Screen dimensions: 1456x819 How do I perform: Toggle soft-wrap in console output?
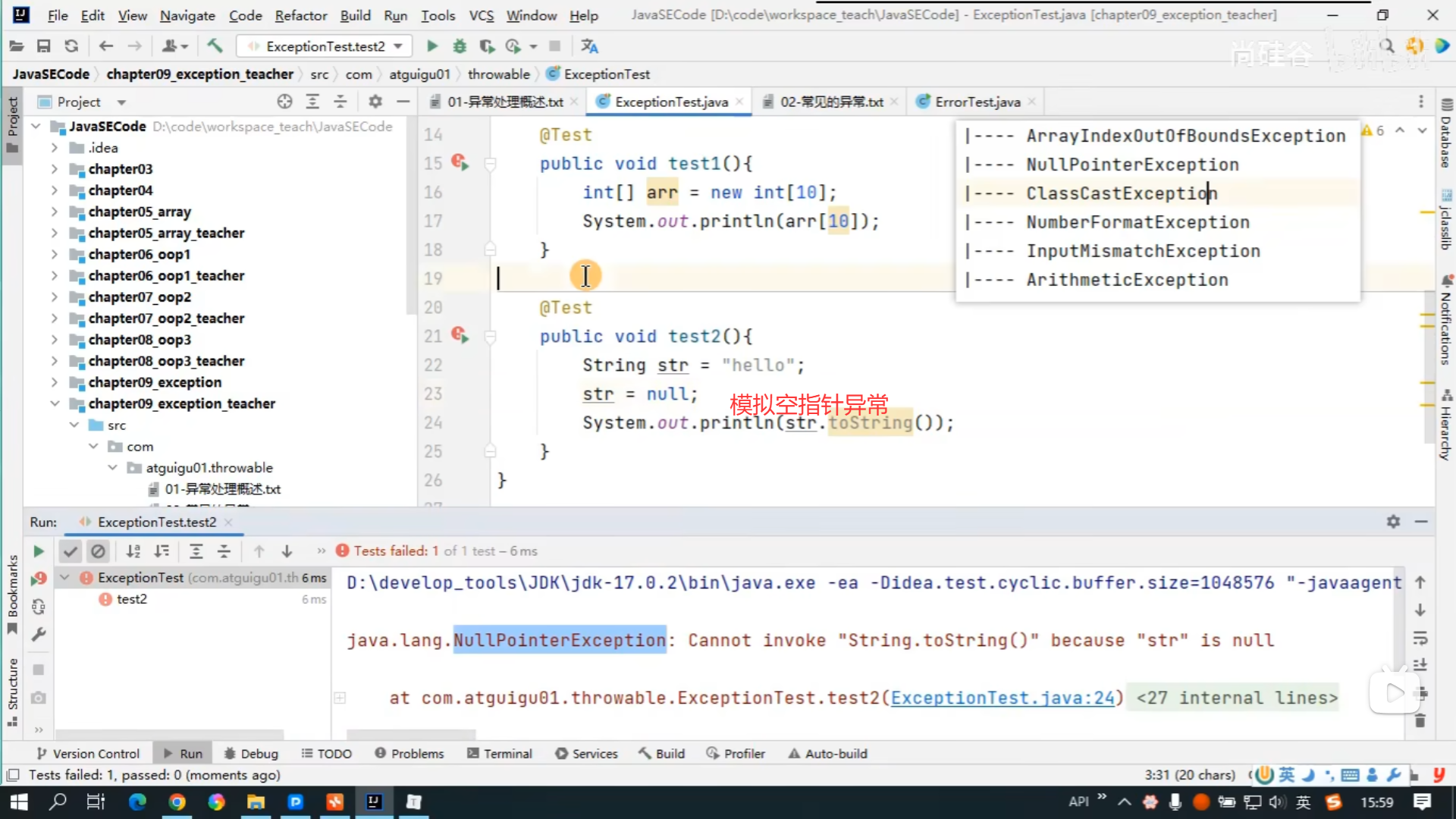coord(1420,639)
